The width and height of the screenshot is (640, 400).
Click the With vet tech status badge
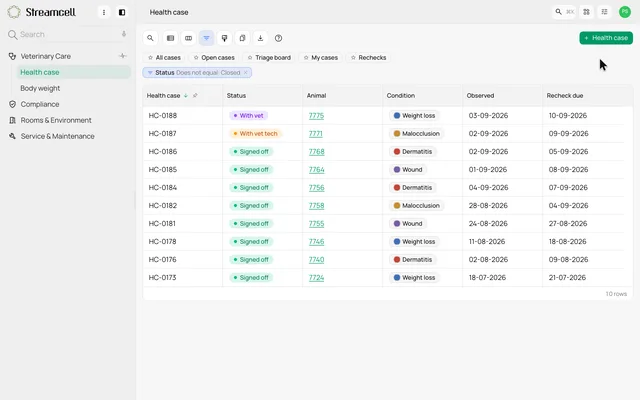255,133
